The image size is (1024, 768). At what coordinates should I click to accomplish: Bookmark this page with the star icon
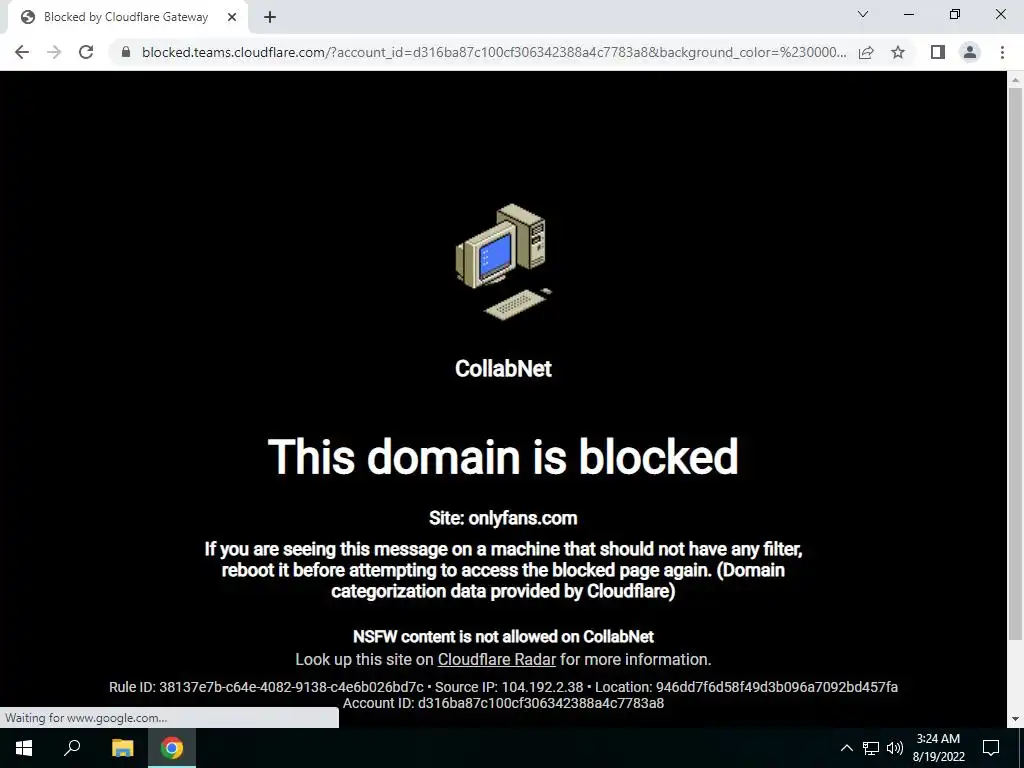898,52
